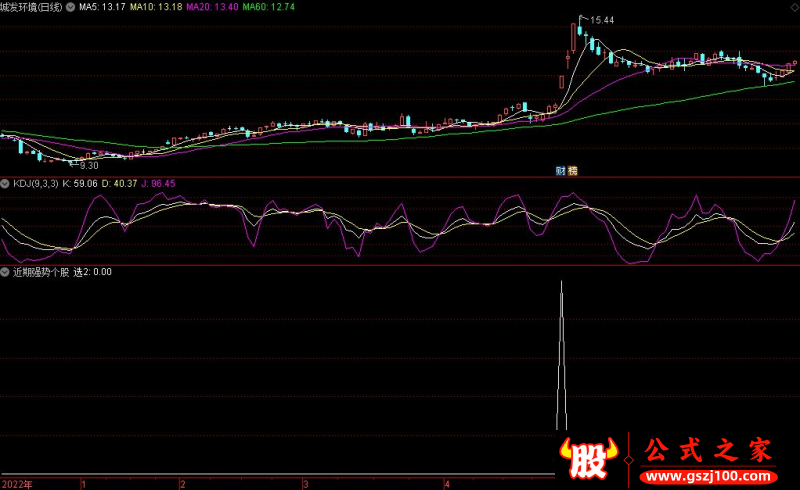The image size is (800, 490).
Task: Select the KDJ(9,3,3) indicator name
Action: (x=34, y=184)
